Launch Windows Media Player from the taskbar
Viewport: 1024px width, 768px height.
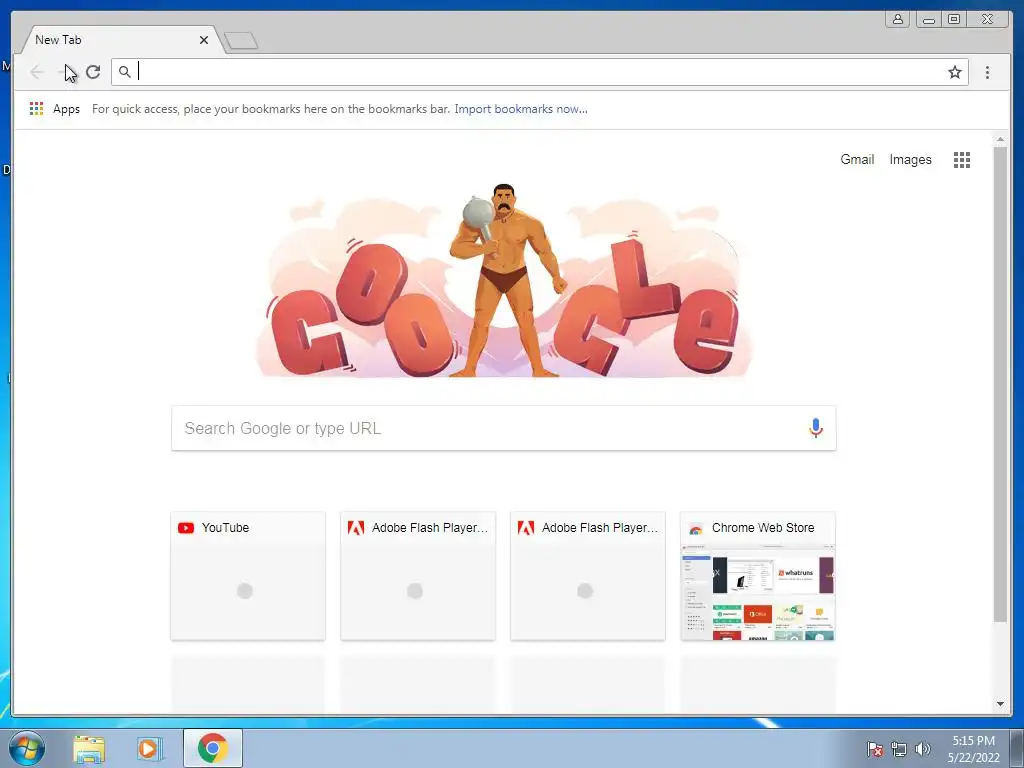[149, 749]
